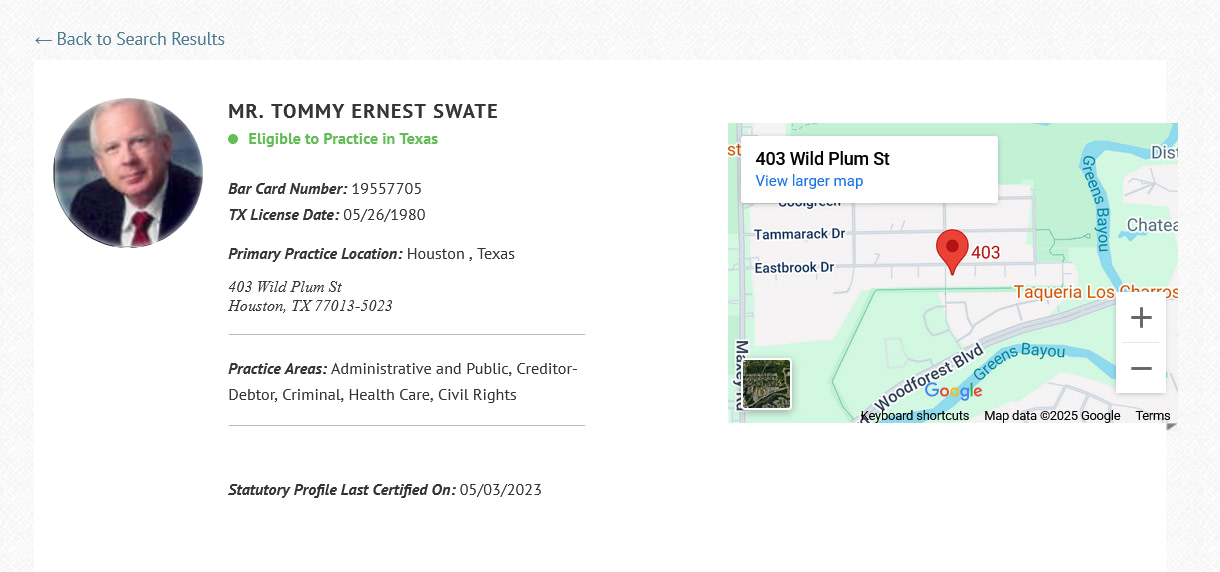Click the Google logo on map
This screenshot has height=572, width=1220.
click(953, 391)
